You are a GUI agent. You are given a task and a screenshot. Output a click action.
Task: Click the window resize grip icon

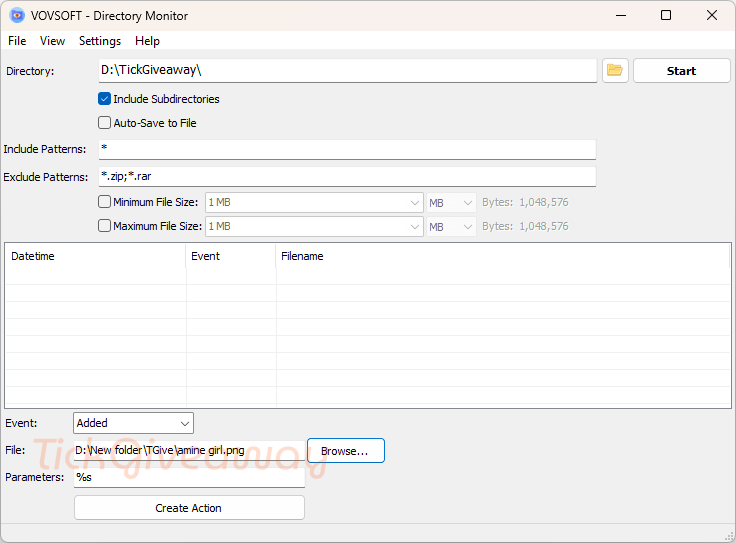pyautogui.click(x=729, y=536)
